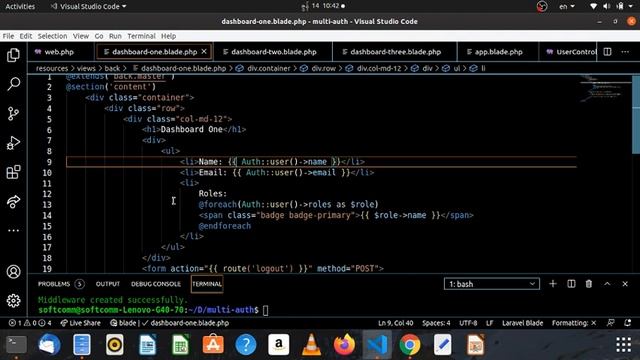Image resolution: width=640 pixels, height=360 pixels.
Task: Split the terminal panel
Action: tap(571, 284)
